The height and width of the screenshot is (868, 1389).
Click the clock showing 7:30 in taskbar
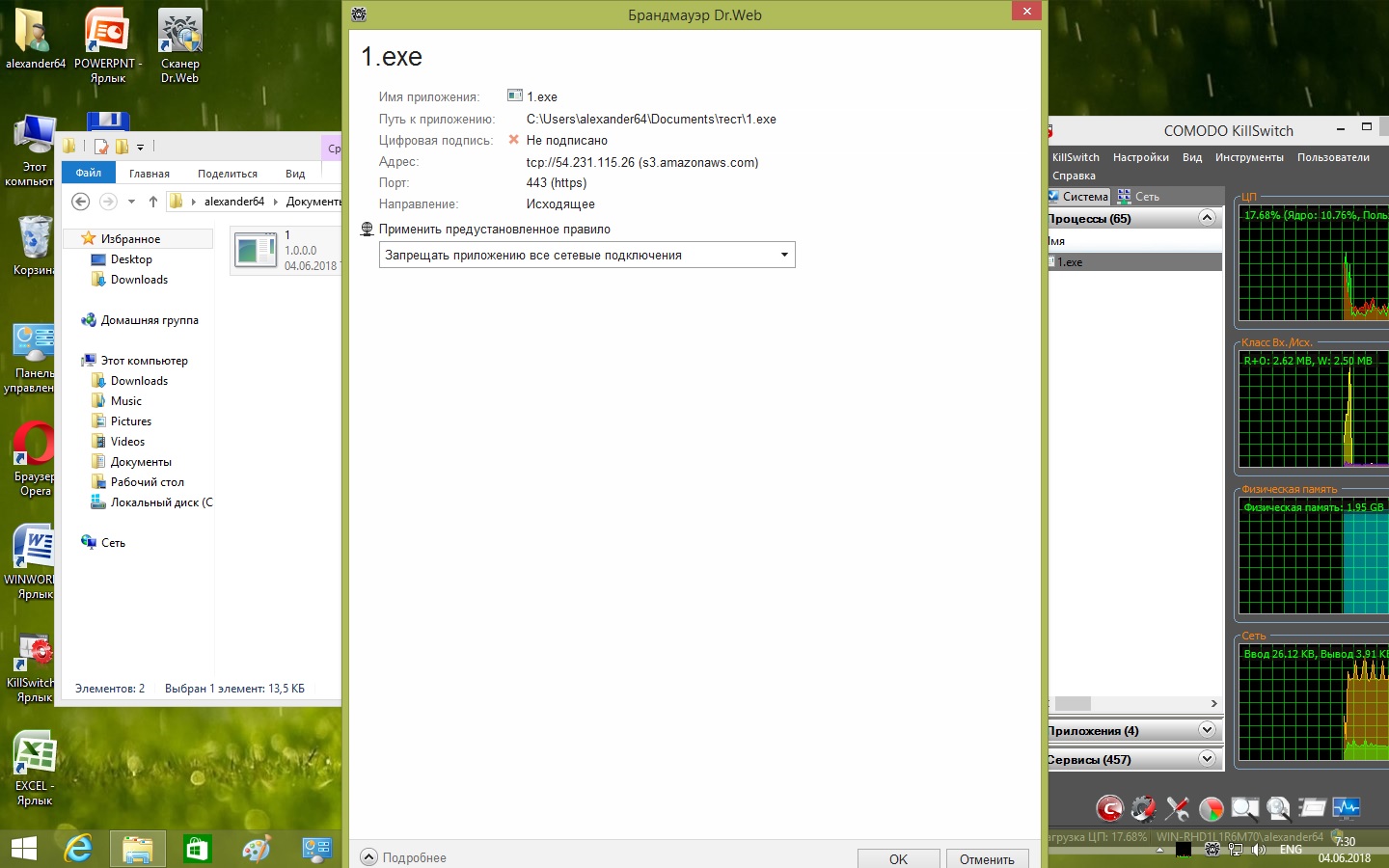[x=1345, y=841]
